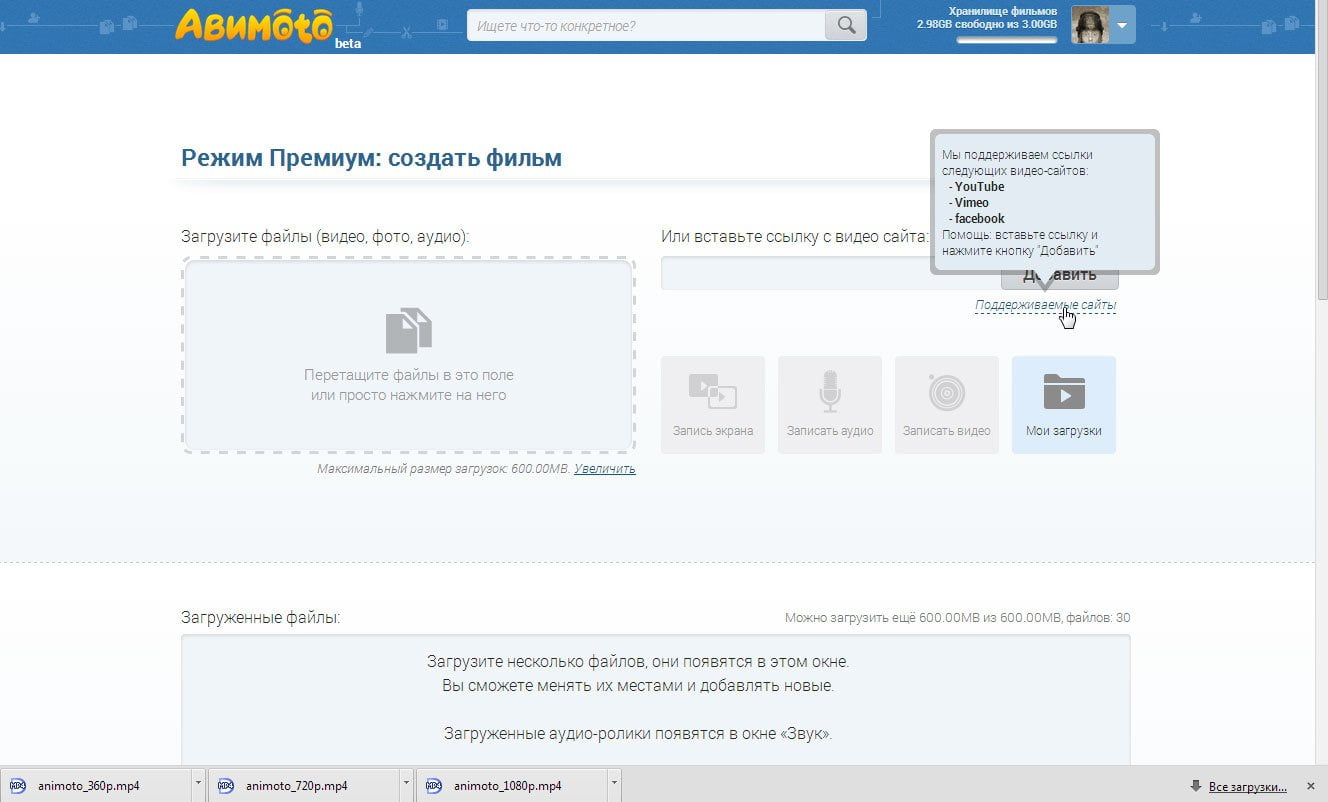Open the user avatar picture

[1089, 24]
